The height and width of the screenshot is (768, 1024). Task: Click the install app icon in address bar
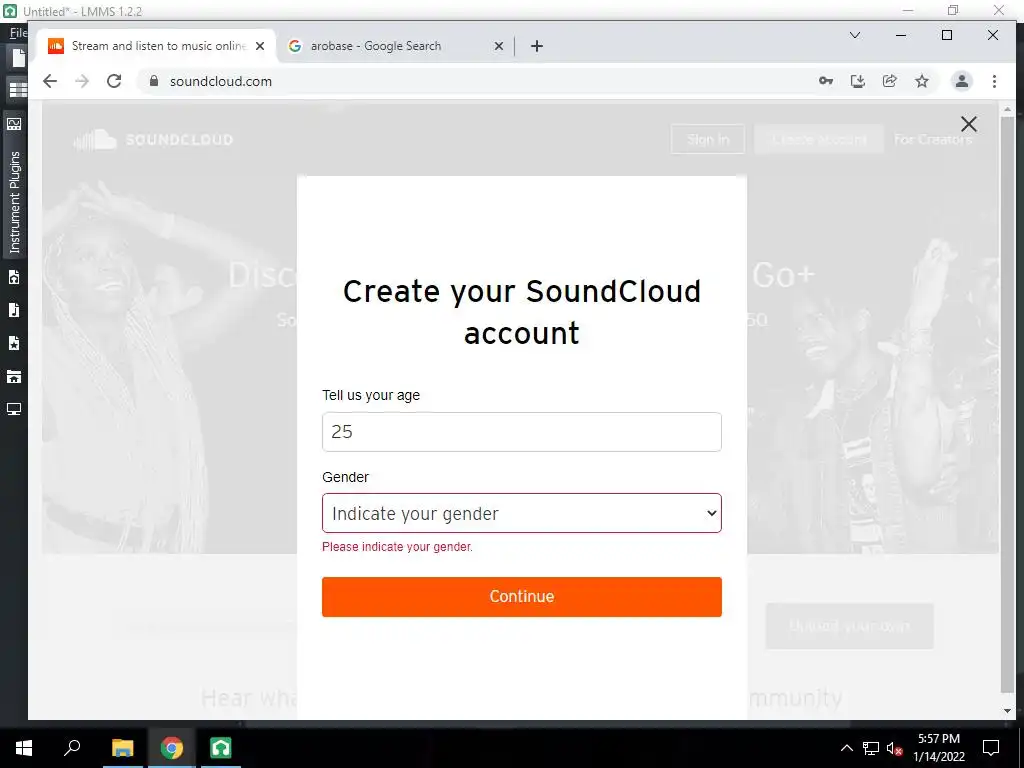click(x=857, y=81)
